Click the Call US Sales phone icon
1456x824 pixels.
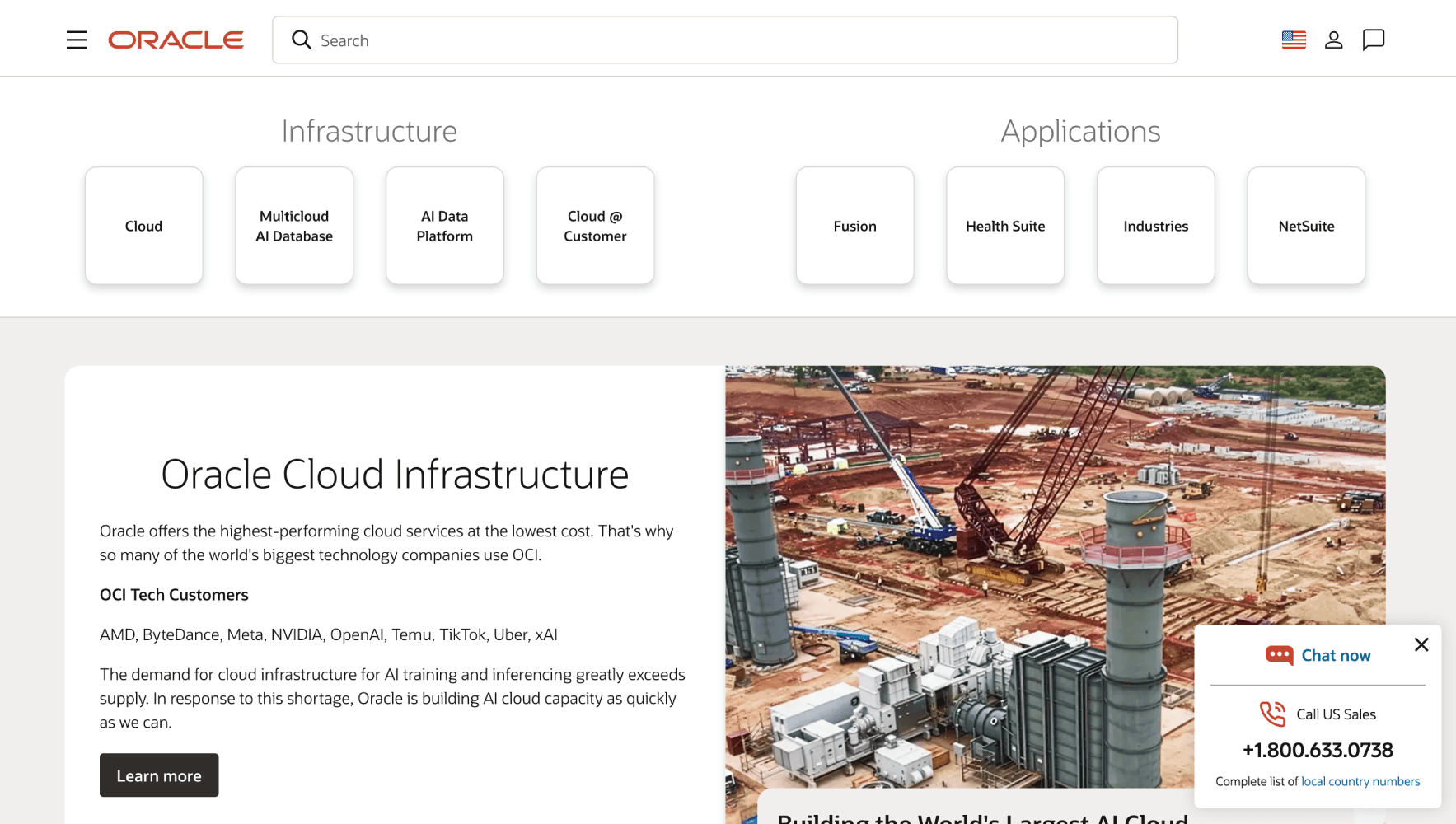point(1273,714)
